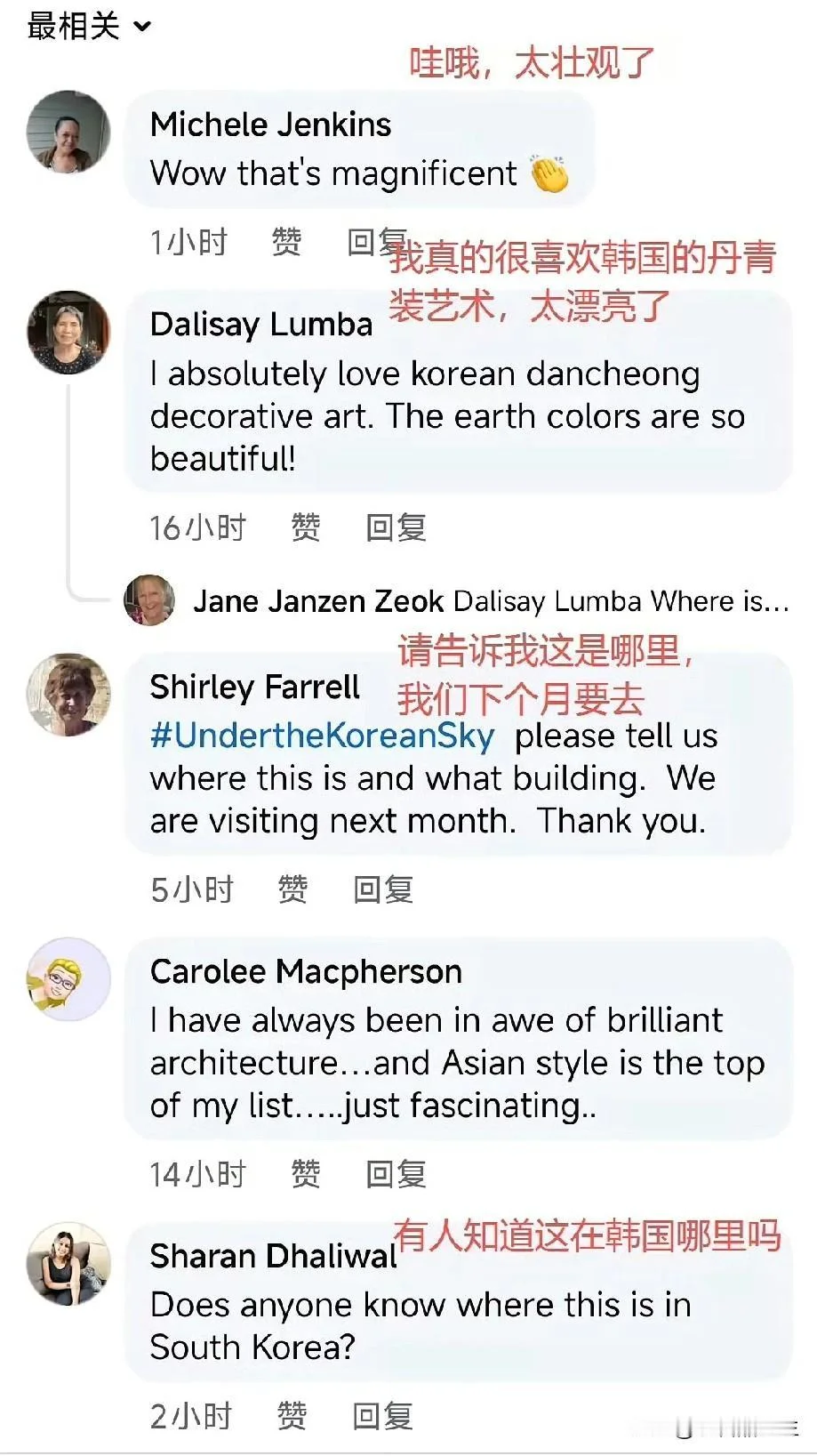The height and width of the screenshot is (1456, 817).
Task: Click Michele Jenkins' profile picture
Action: point(68,132)
